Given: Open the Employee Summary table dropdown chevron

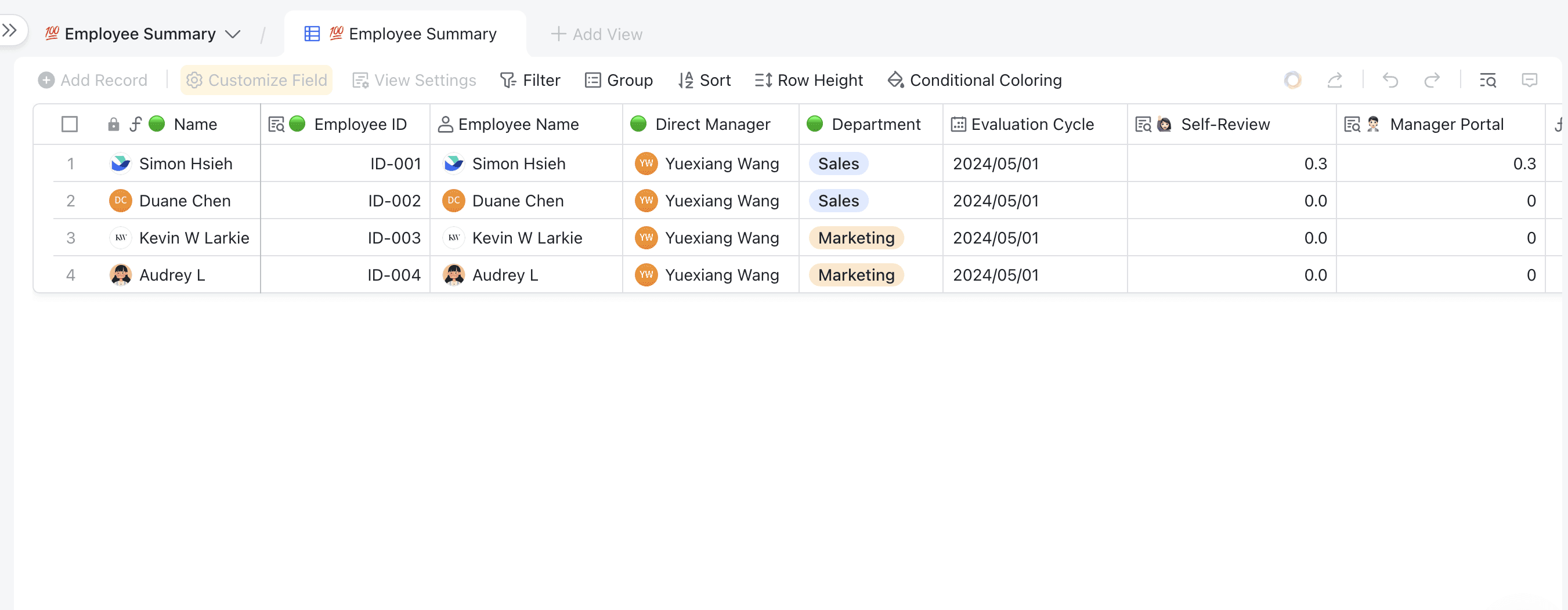Looking at the screenshot, I should [233, 34].
